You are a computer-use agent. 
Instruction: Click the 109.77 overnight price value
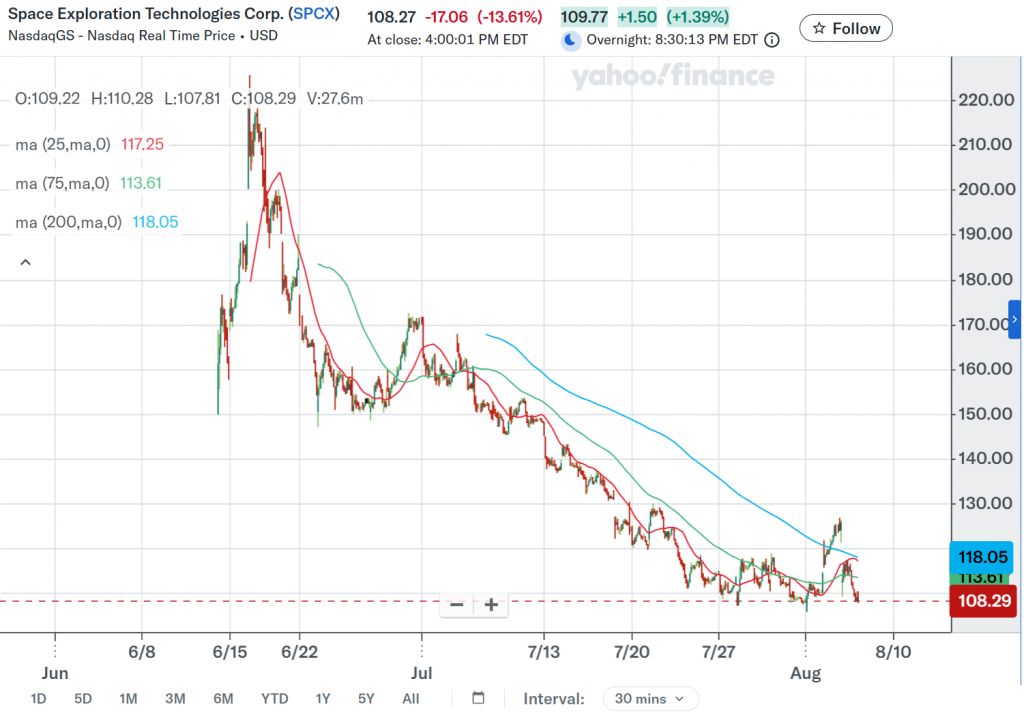coord(584,17)
